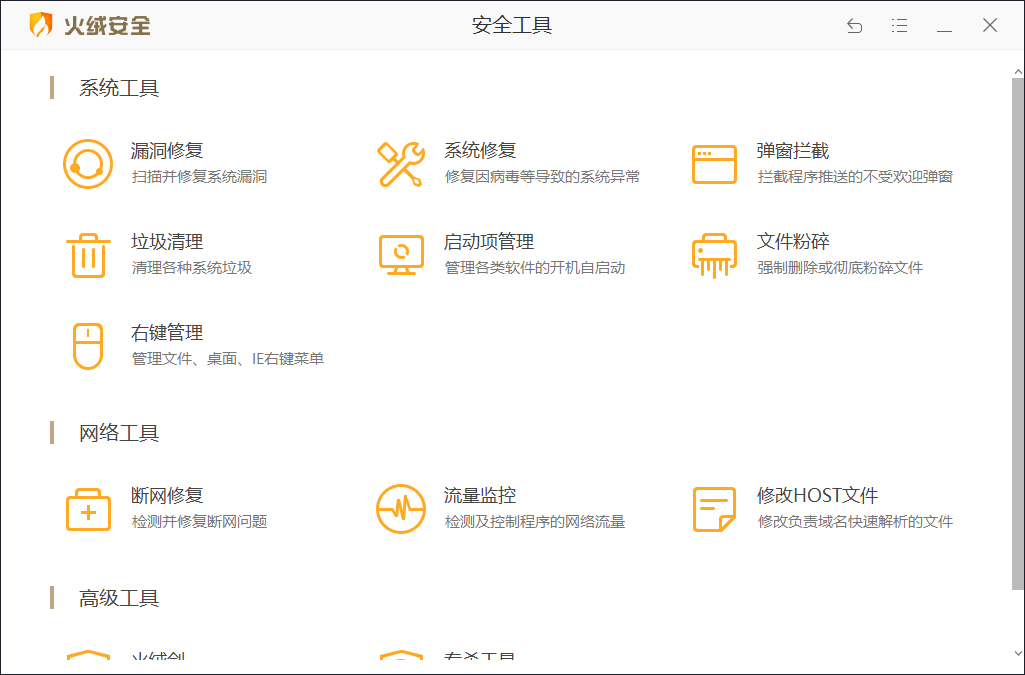
Task: Launch the 流量监控 traffic monitor icon
Action: [x=400, y=508]
